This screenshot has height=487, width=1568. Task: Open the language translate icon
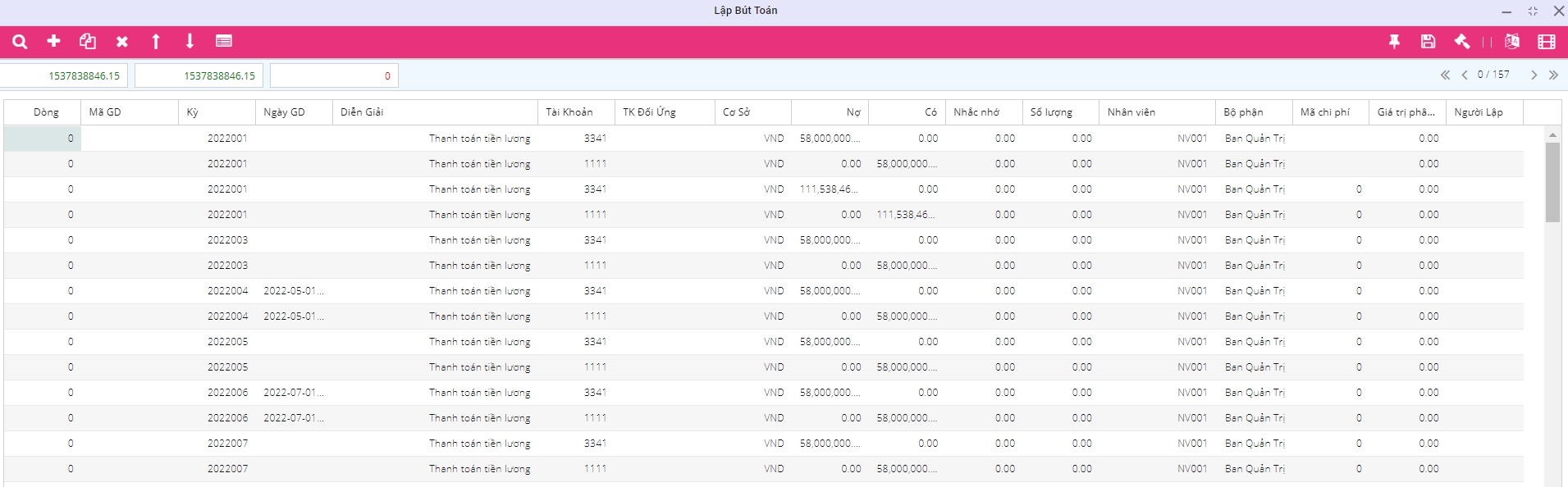click(1511, 42)
